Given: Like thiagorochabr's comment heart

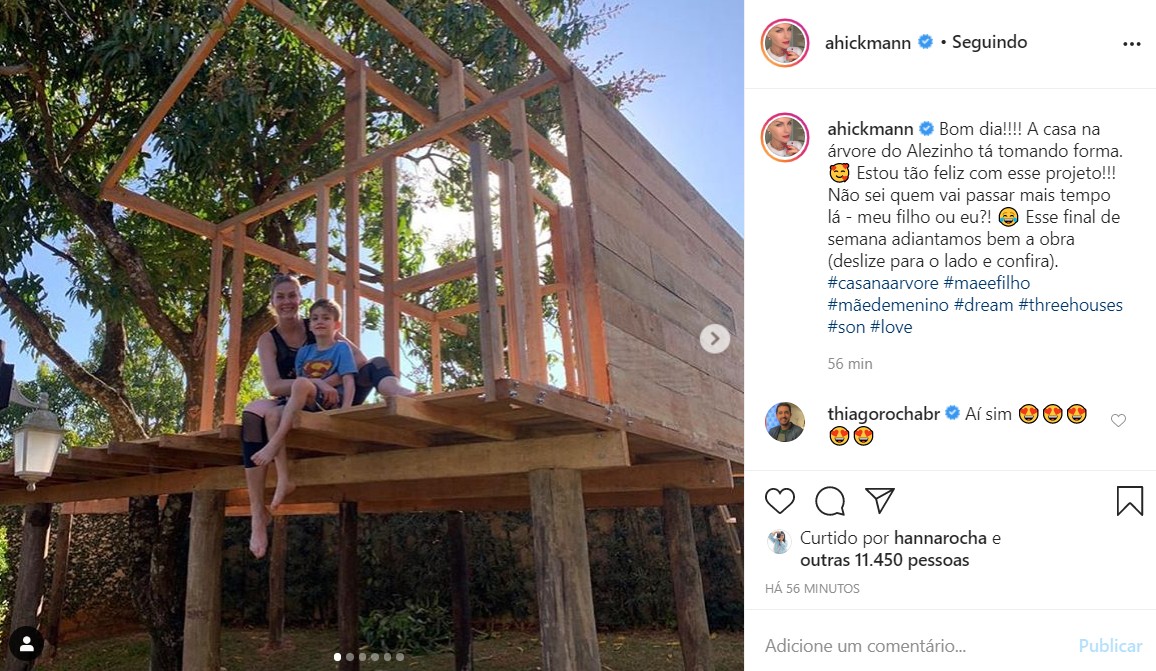Looking at the screenshot, I should click(1118, 420).
